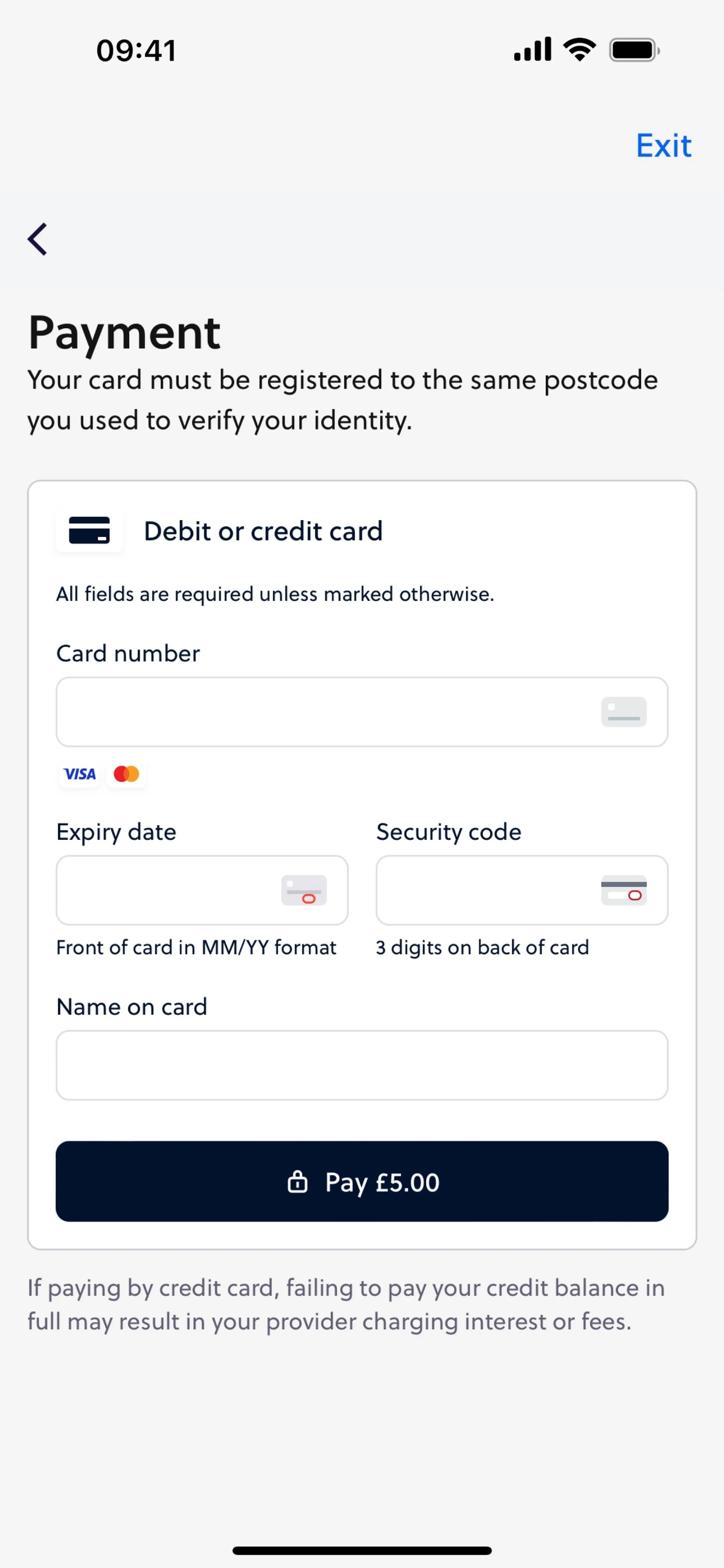Click the Exit link
The width and height of the screenshot is (724, 1568).
pos(663,146)
